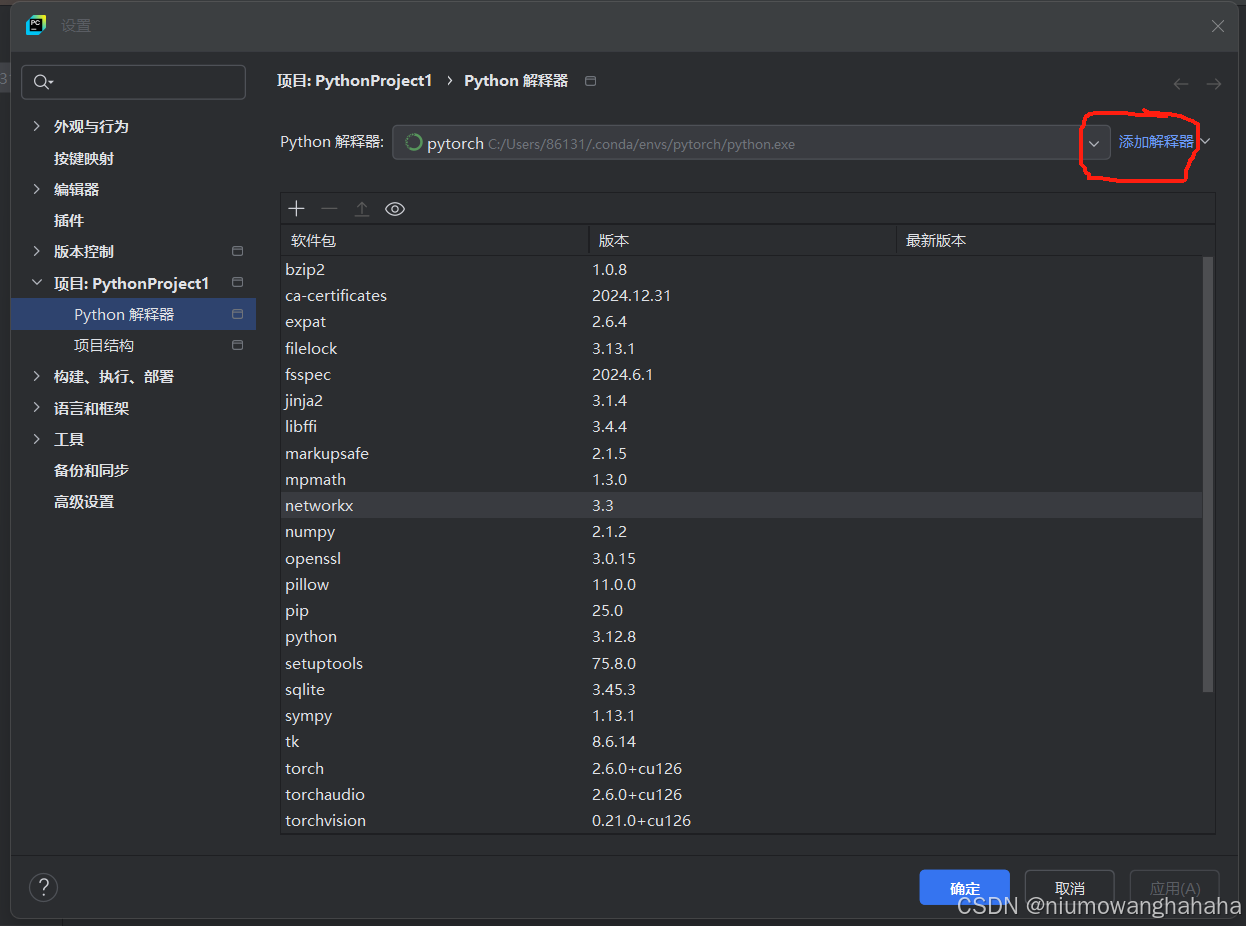Open the Python interpreter selection dropdown
This screenshot has width=1246, height=926.
(x=1095, y=143)
